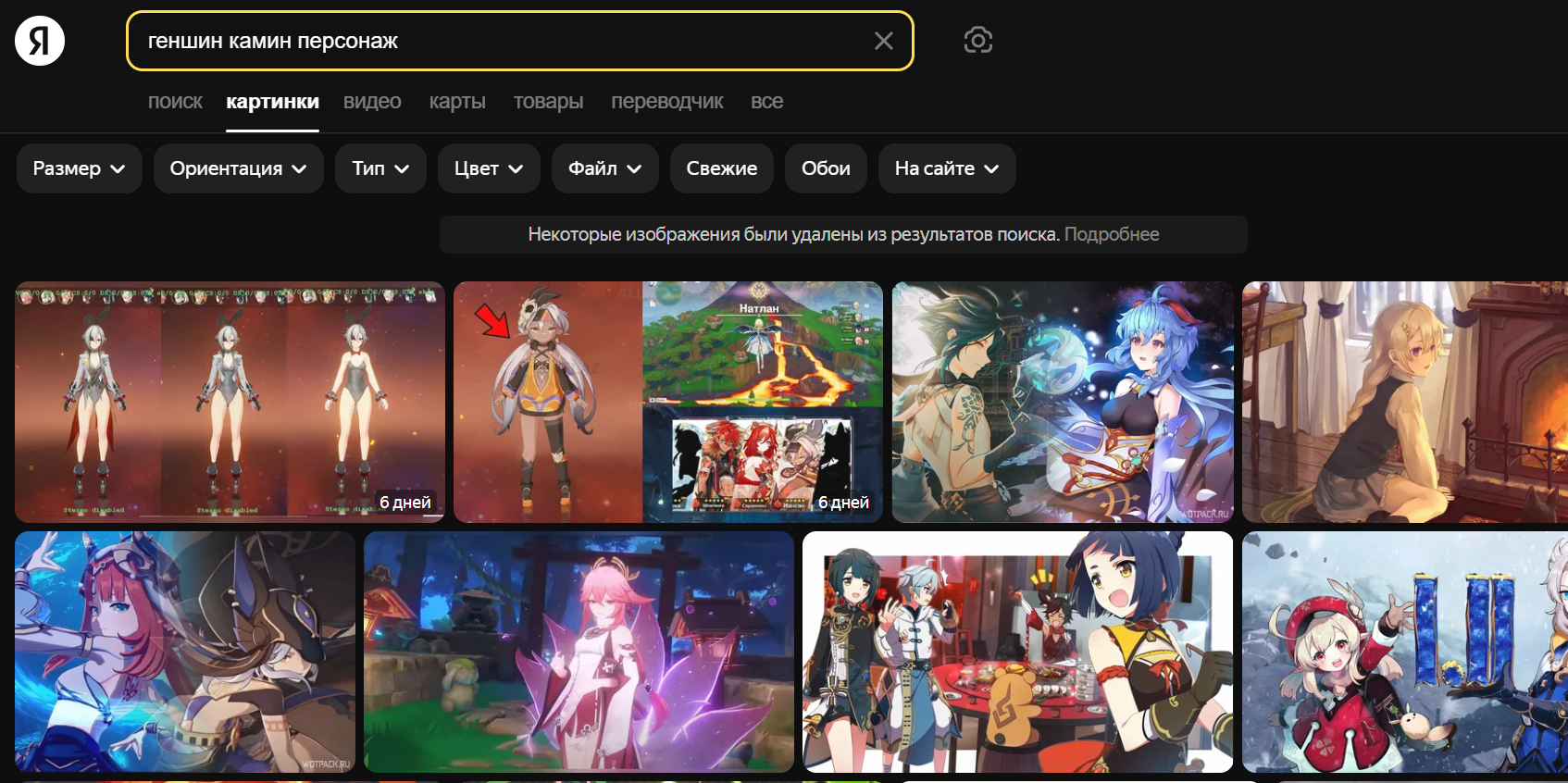Toggle the «Свежие» recent filter
Image resolution: width=1568 pixels, height=783 pixels.
[722, 168]
